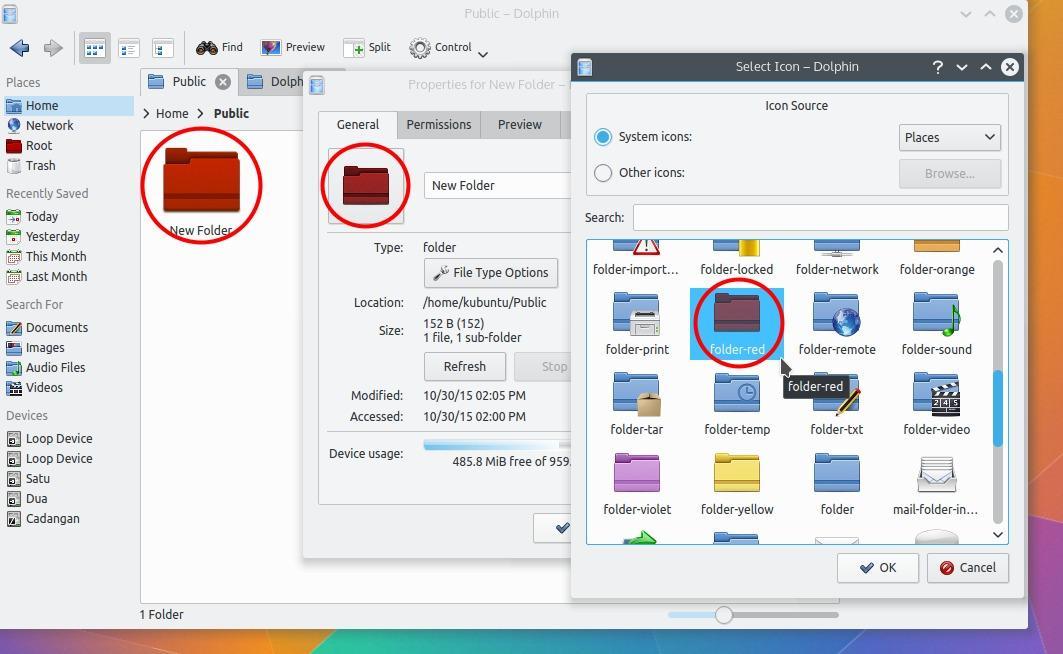
Task: Switch to the Permissions tab
Action: click(x=438, y=124)
